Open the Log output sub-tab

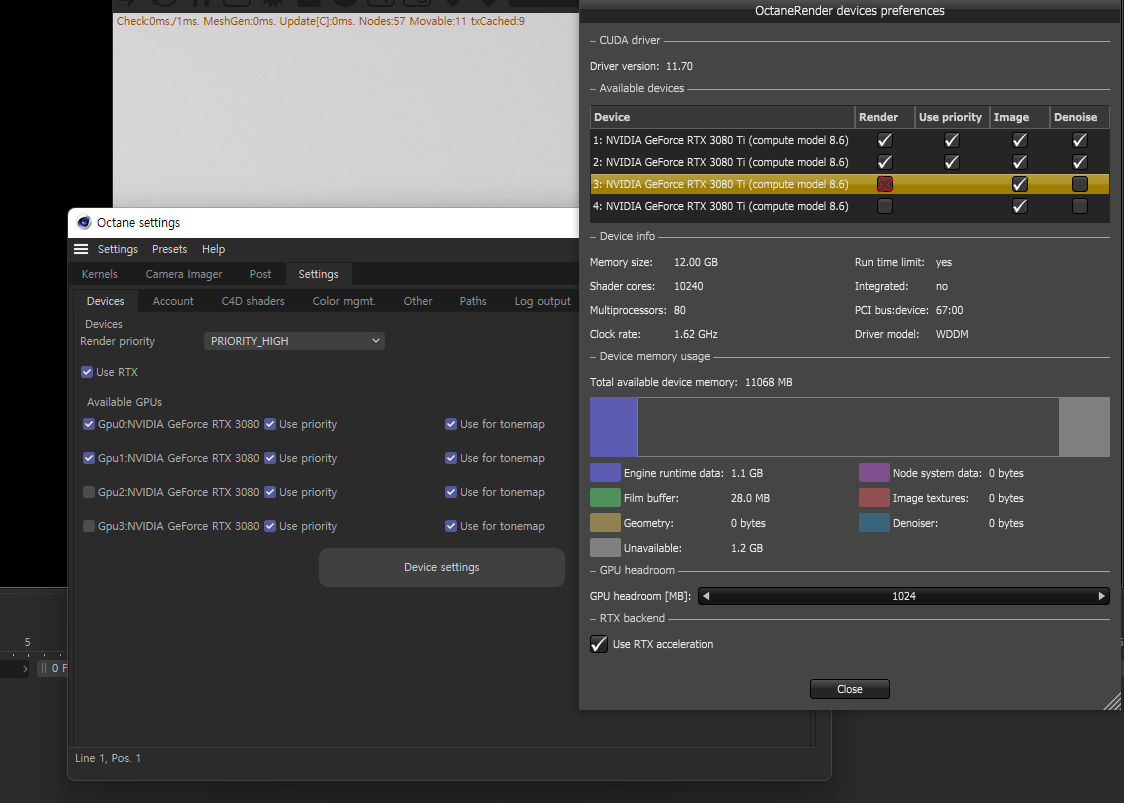coord(543,301)
